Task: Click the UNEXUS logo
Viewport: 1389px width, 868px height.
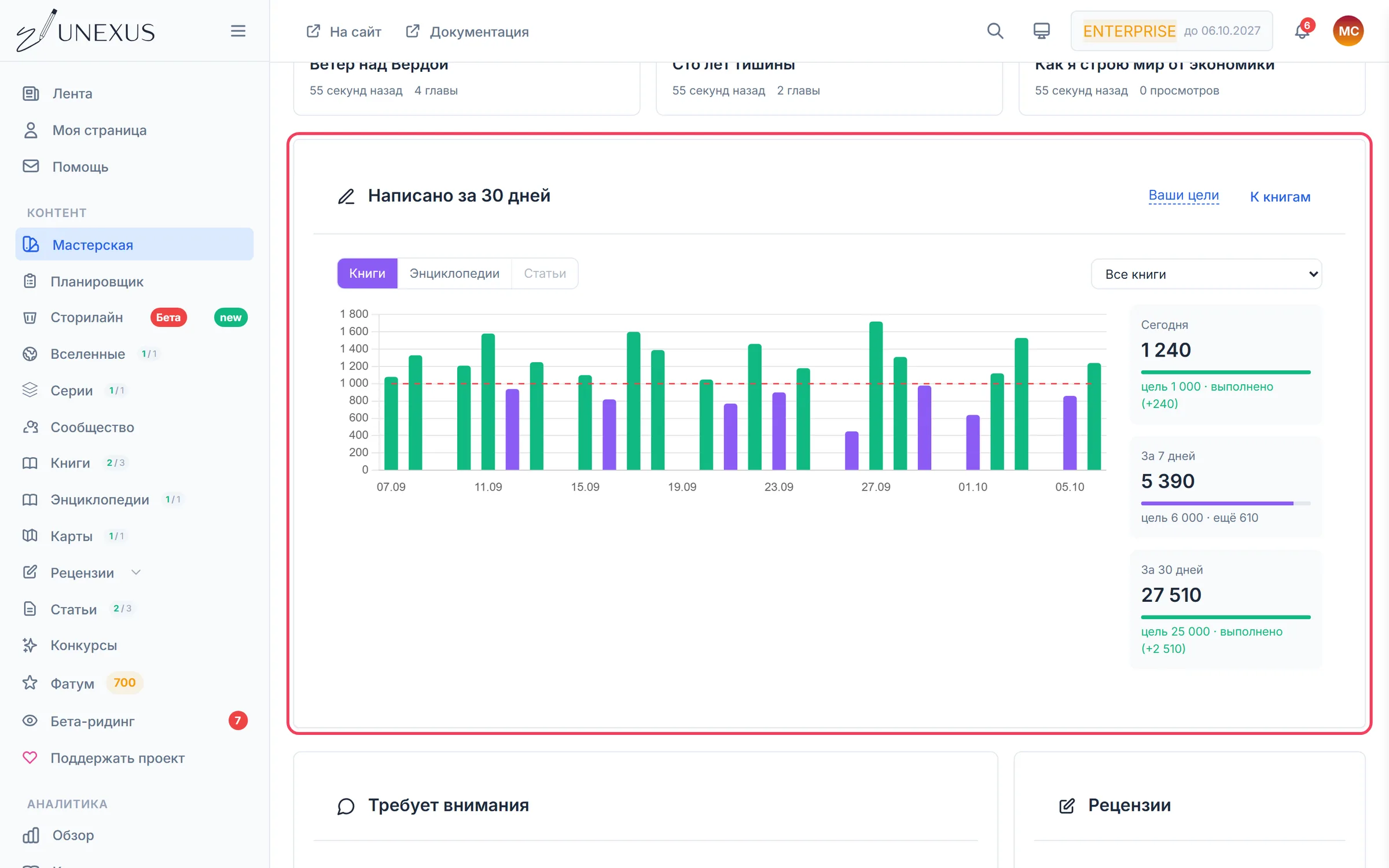Action: tap(86, 31)
